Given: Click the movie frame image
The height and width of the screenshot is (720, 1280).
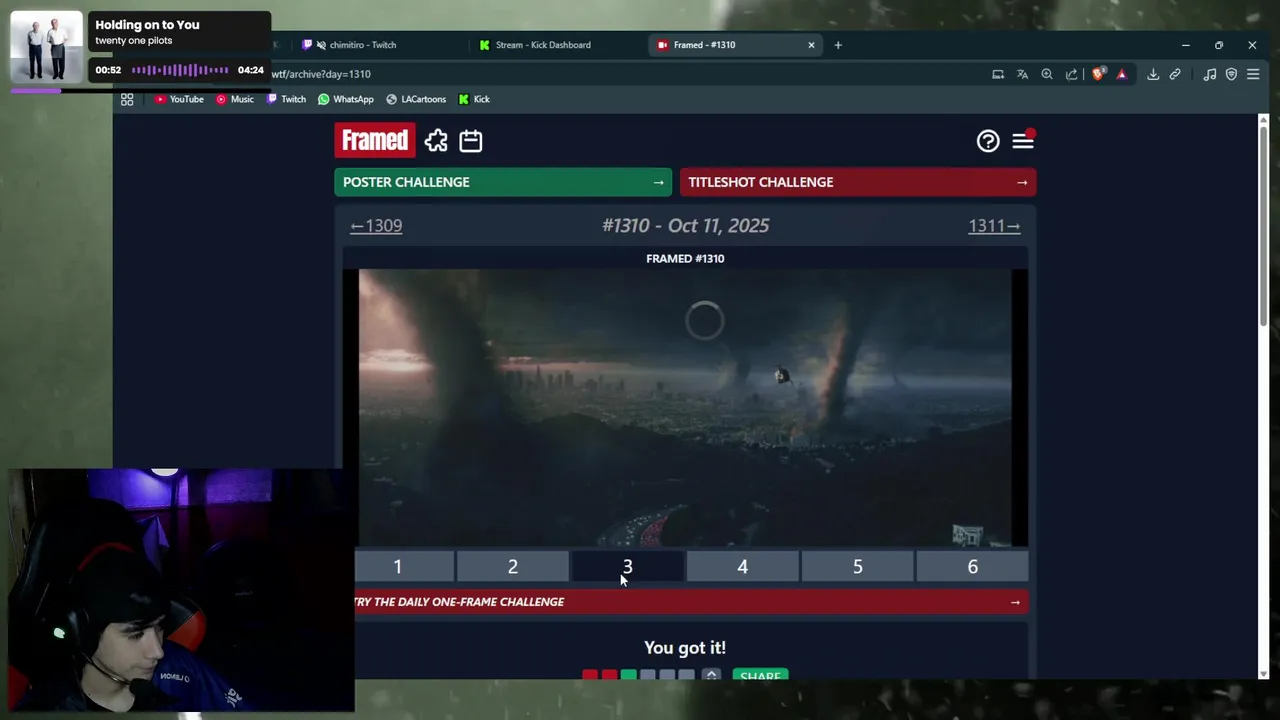Looking at the screenshot, I should 685,408.
